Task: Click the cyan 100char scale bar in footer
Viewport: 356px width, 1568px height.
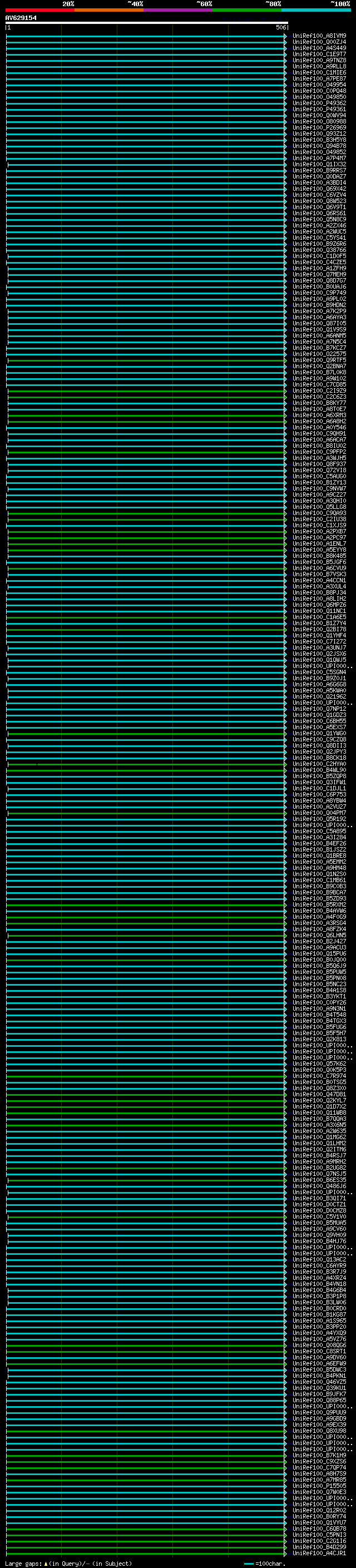Action: click(x=249, y=1564)
